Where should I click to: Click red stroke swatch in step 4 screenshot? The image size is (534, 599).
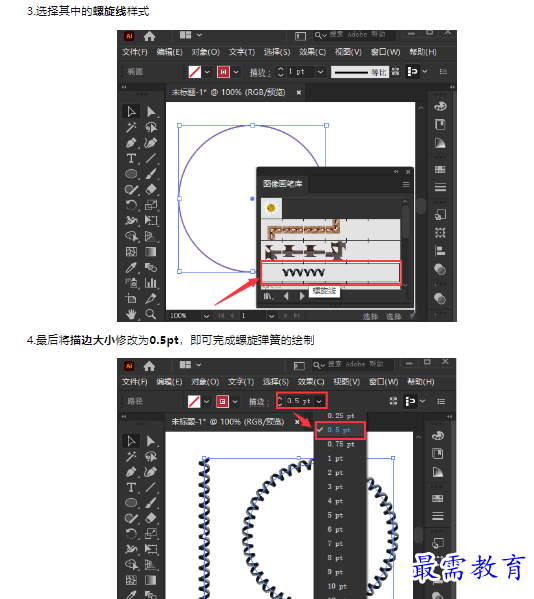click(x=222, y=401)
